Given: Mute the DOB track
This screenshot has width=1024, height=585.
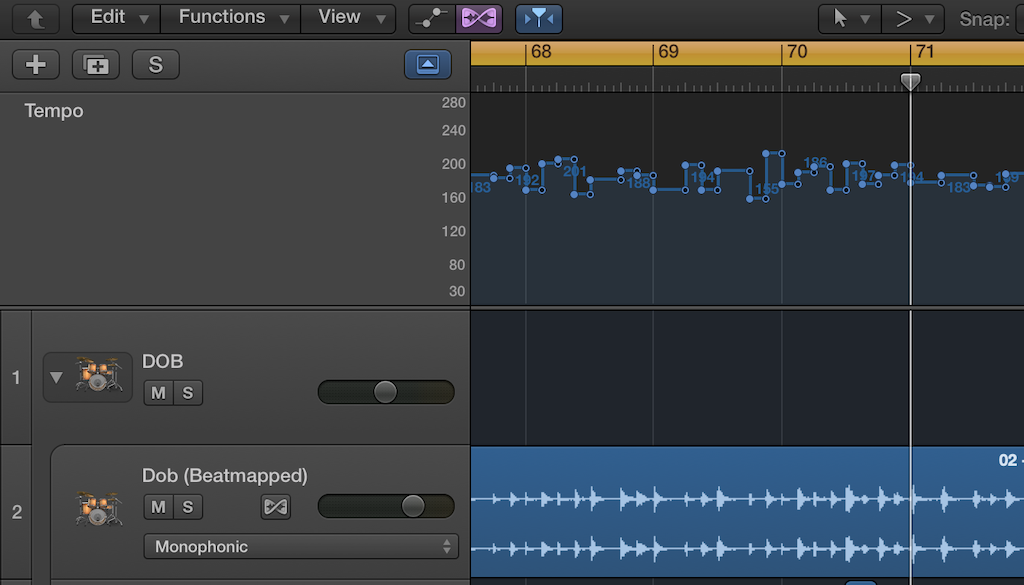Looking at the screenshot, I should (158, 393).
